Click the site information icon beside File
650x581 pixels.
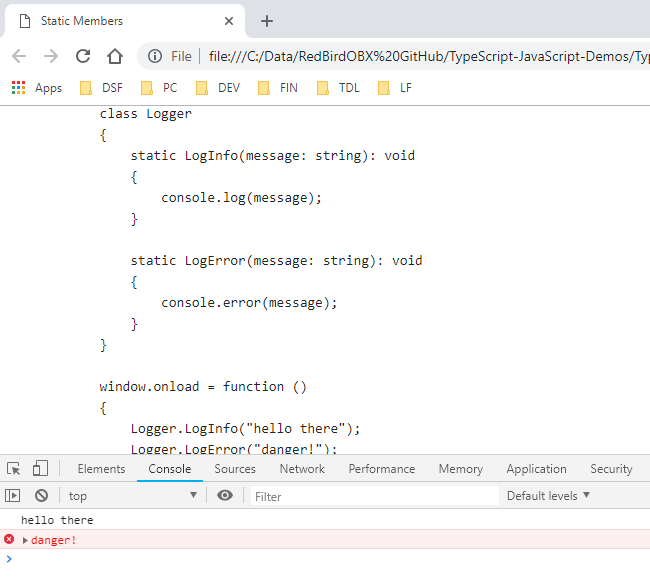pos(155,56)
